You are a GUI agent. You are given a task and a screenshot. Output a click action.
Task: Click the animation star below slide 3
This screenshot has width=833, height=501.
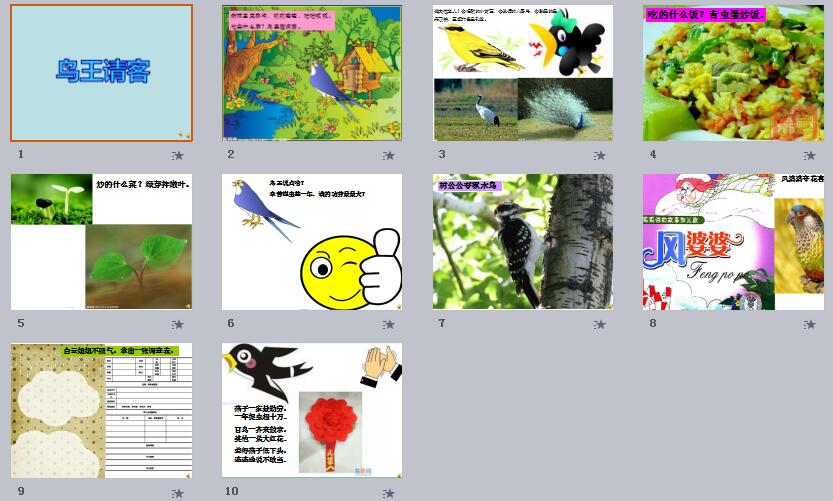599,155
